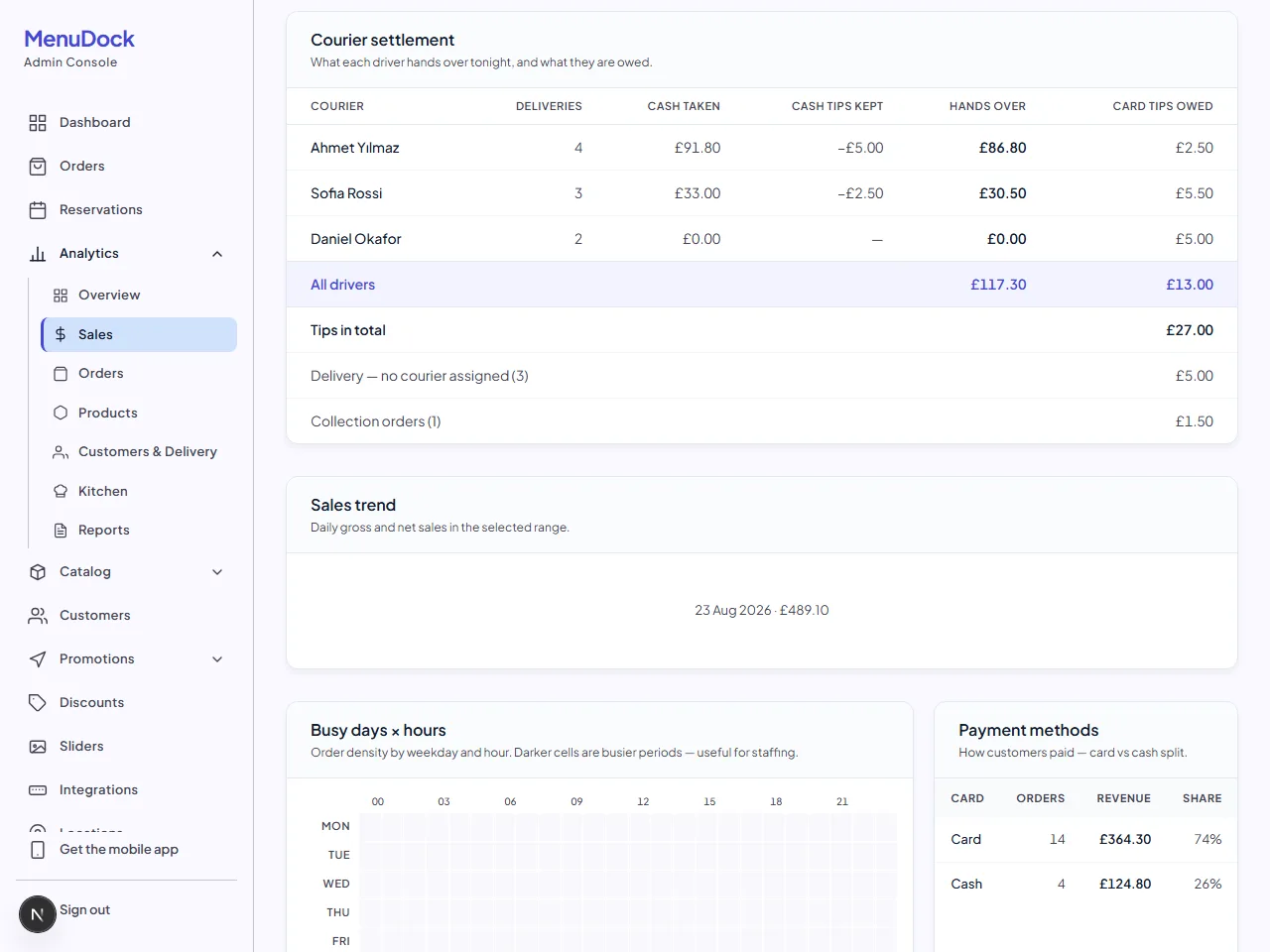This screenshot has height=952, width=1270.
Task: Click the Analytics Orders sub-item icon
Action: click(61, 374)
